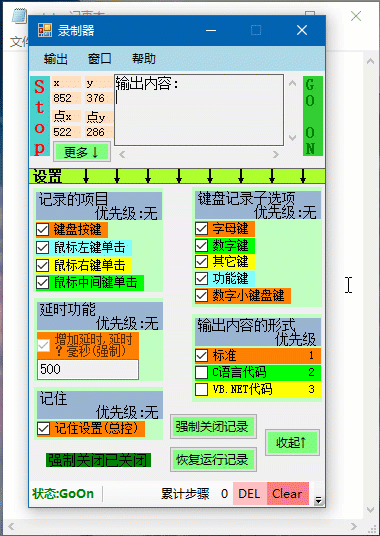Image resolution: width=380 pixels, height=536 pixels.
Task: Click the 状态:GoOn status text
Action: click(63, 494)
